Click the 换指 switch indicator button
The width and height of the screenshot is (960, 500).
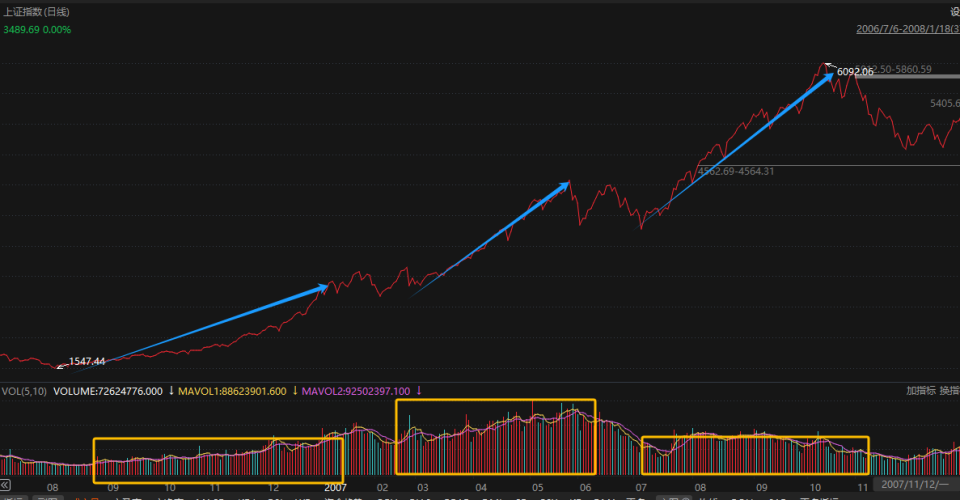coord(950,390)
